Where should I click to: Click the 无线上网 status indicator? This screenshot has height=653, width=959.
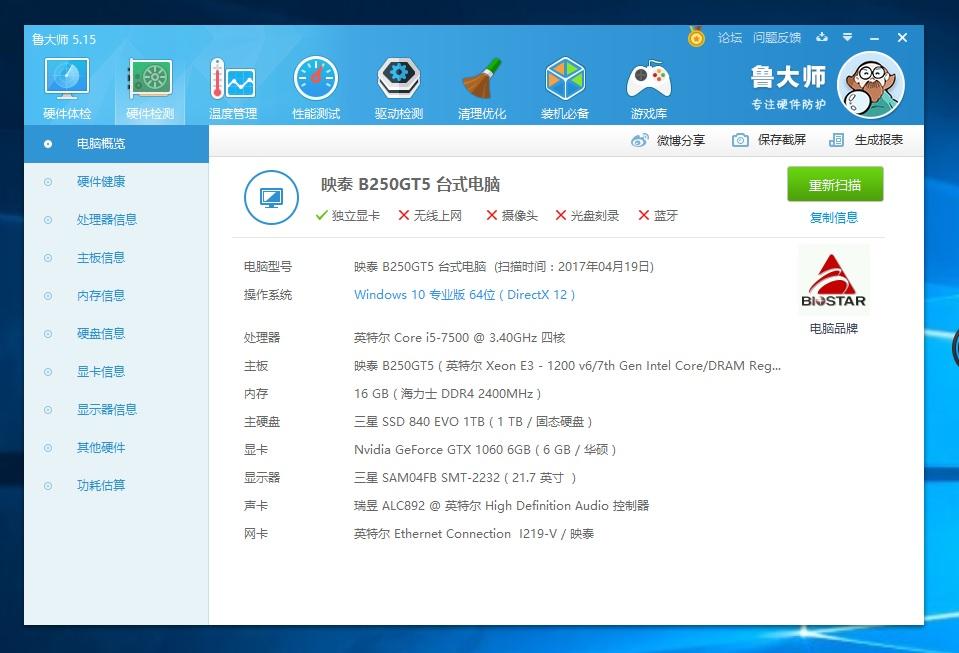point(430,215)
